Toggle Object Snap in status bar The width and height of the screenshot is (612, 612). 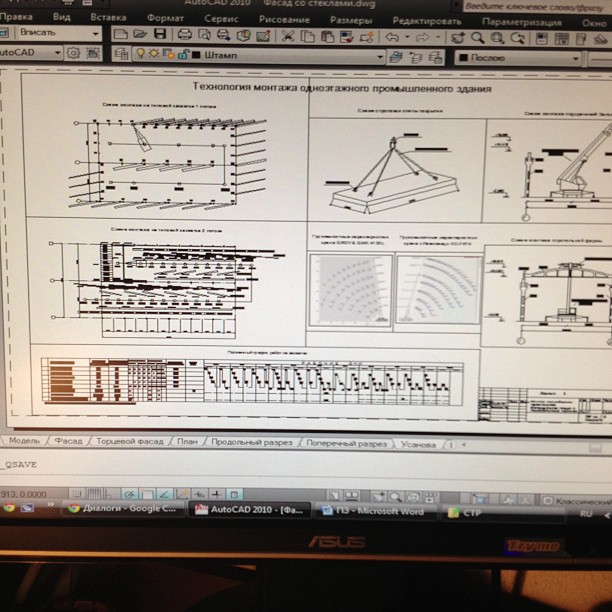(x=148, y=495)
